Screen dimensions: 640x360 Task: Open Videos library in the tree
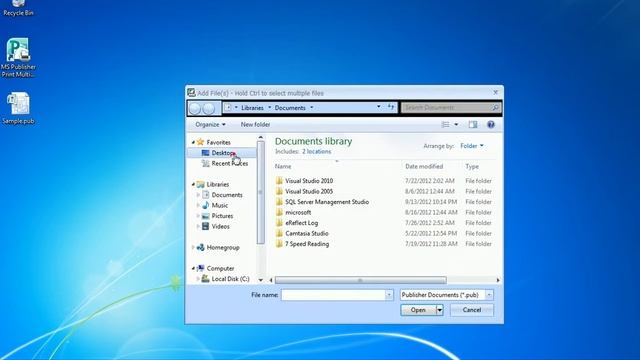click(216, 226)
